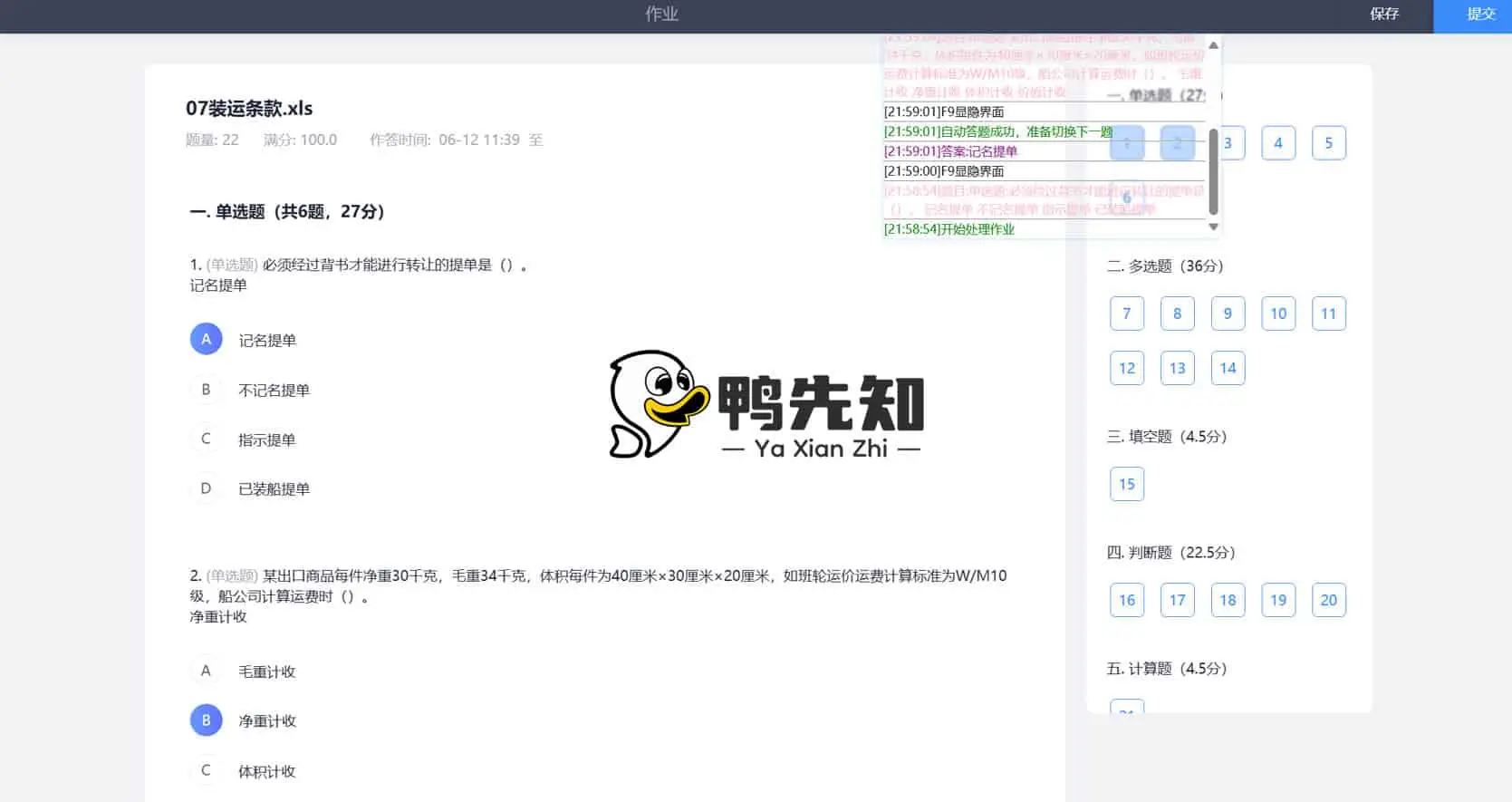
Task: Select option A 毛重计收 for question 2
Action: (206, 671)
